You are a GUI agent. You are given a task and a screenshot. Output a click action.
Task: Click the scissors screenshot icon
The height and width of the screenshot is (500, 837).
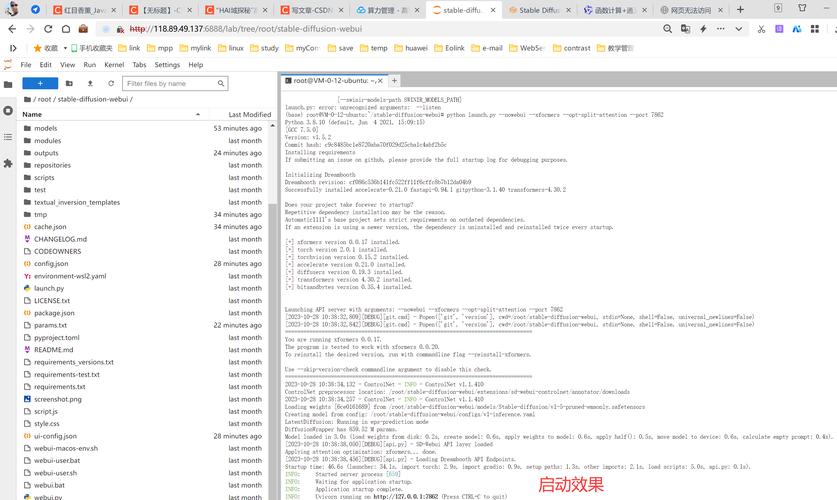(761, 29)
